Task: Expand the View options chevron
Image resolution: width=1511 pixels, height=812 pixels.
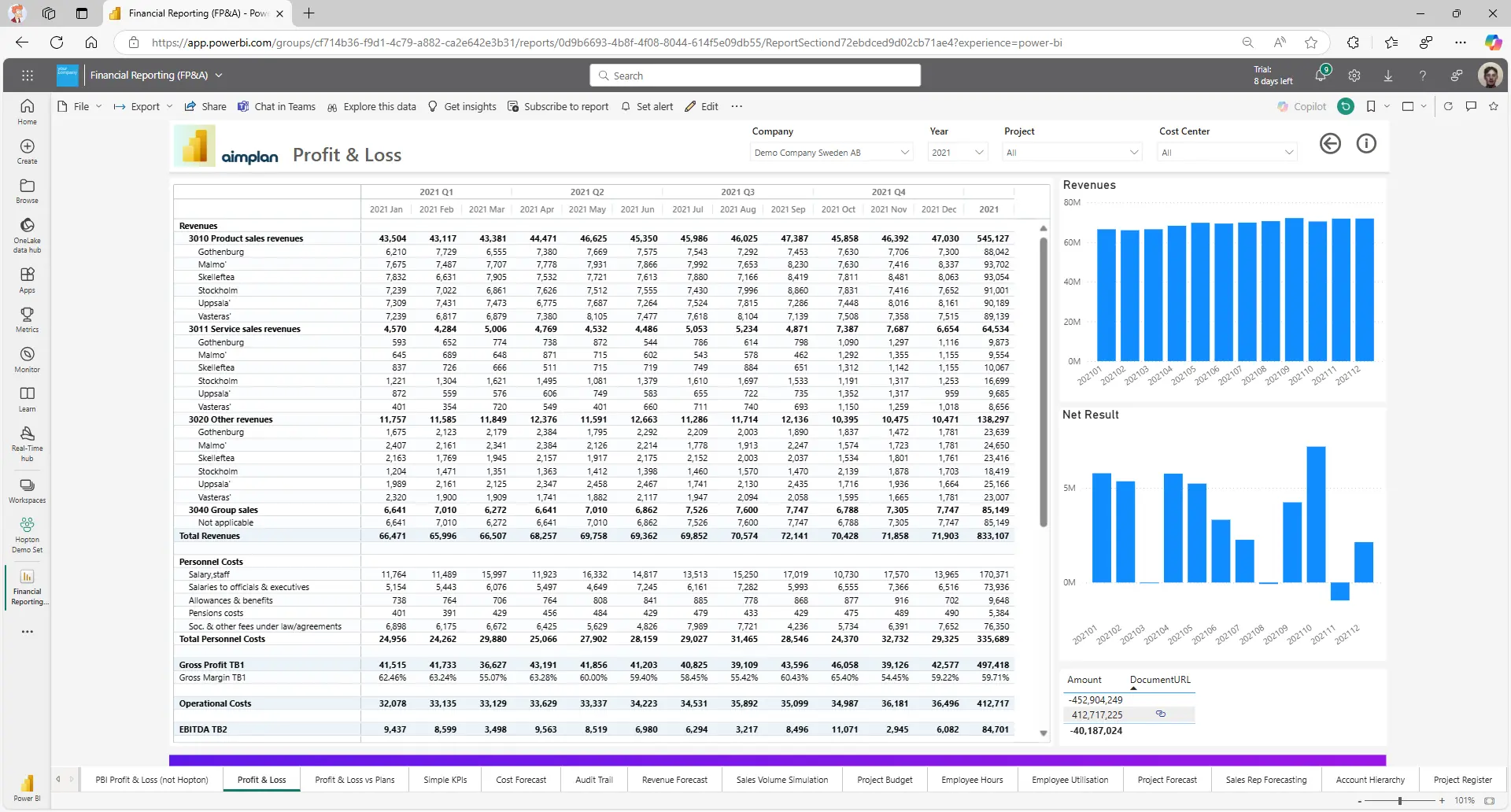Action: (x=1424, y=106)
